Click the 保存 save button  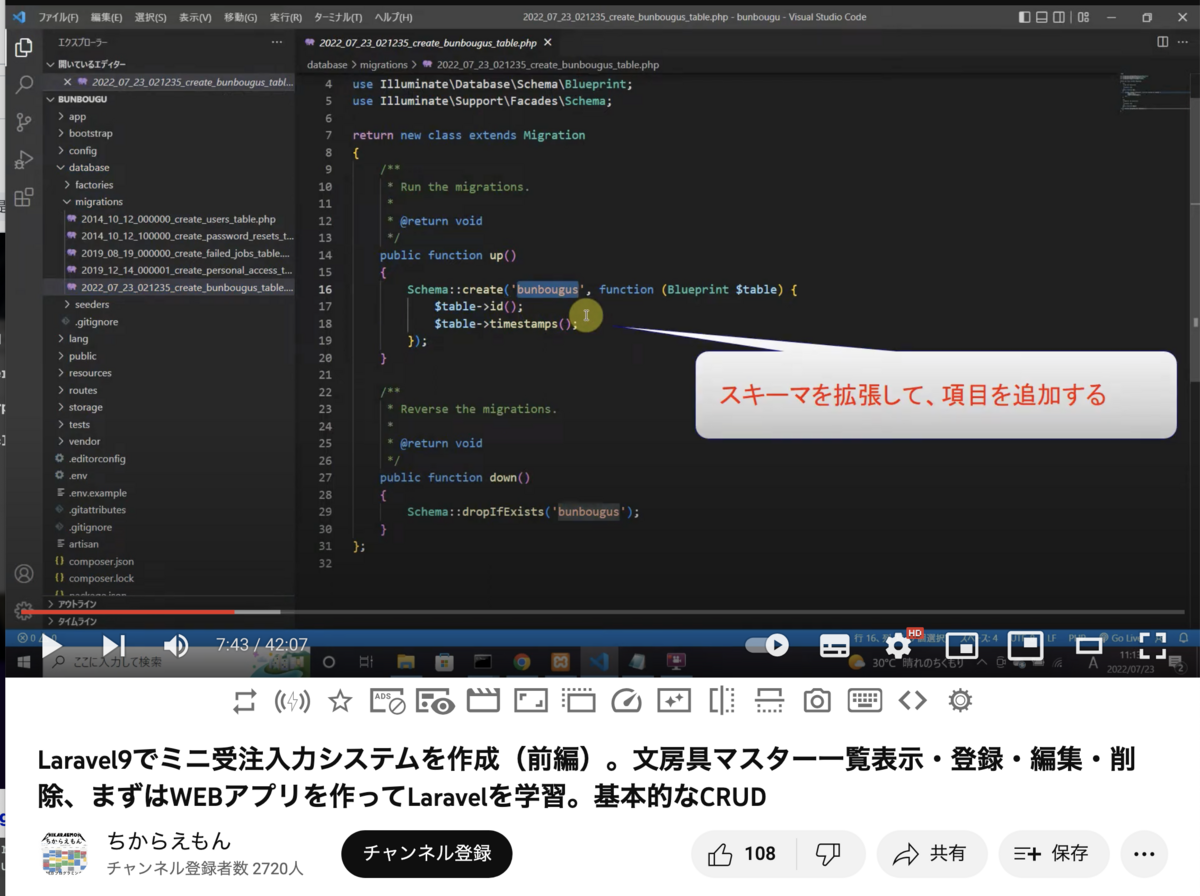[1053, 854]
